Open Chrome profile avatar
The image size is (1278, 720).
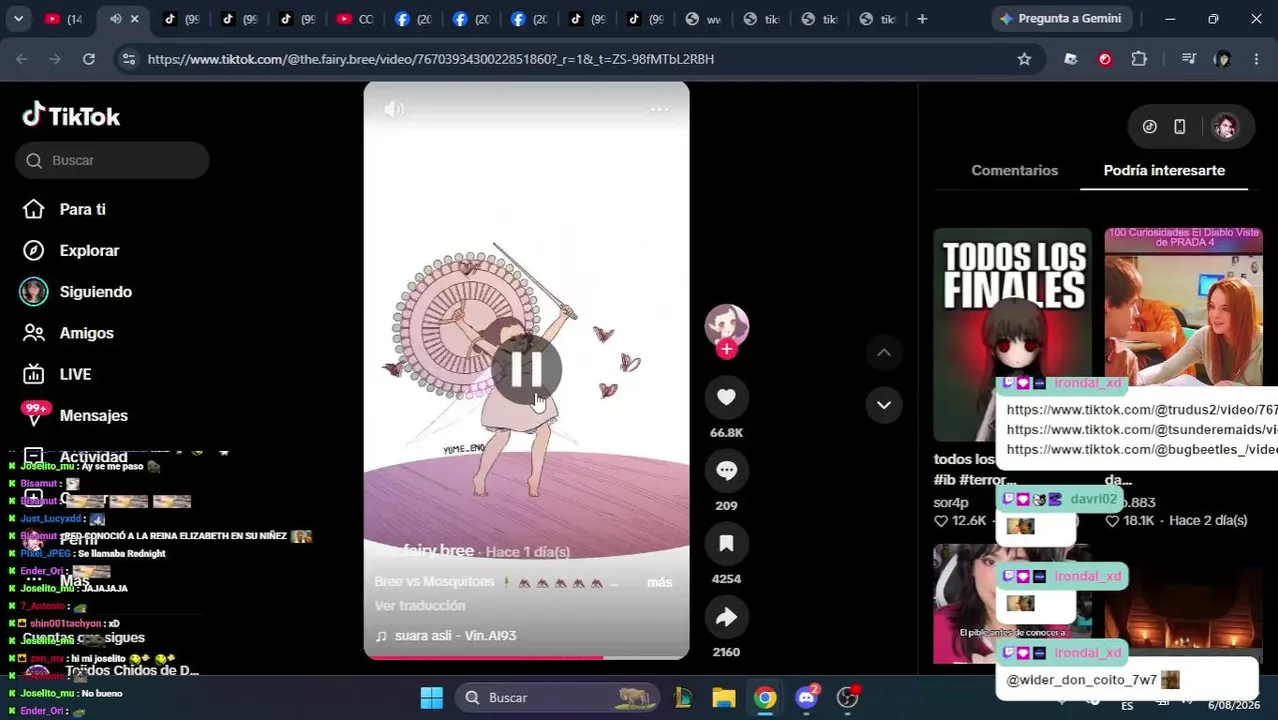(x=1222, y=59)
